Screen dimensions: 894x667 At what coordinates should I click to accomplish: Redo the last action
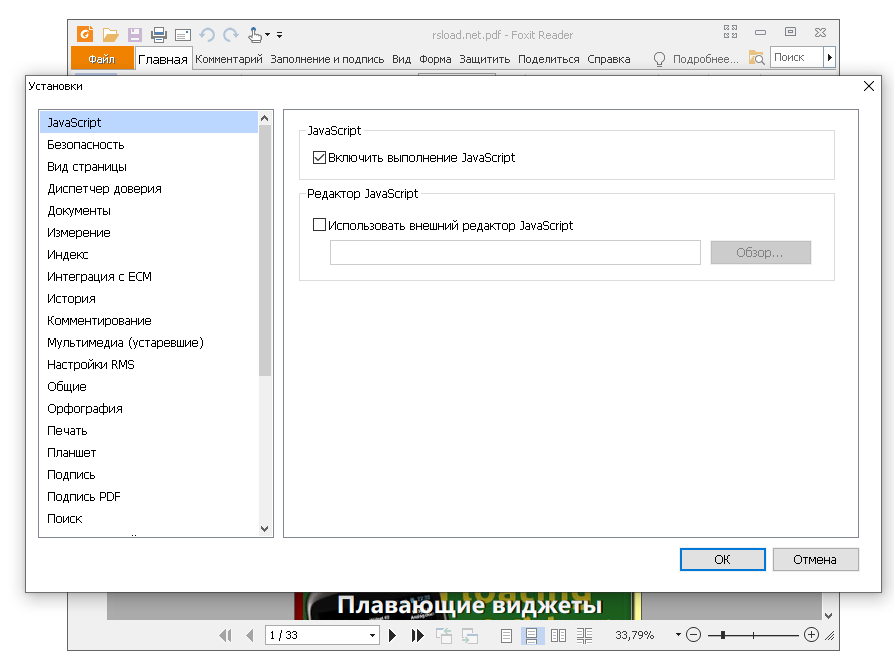point(231,35)
